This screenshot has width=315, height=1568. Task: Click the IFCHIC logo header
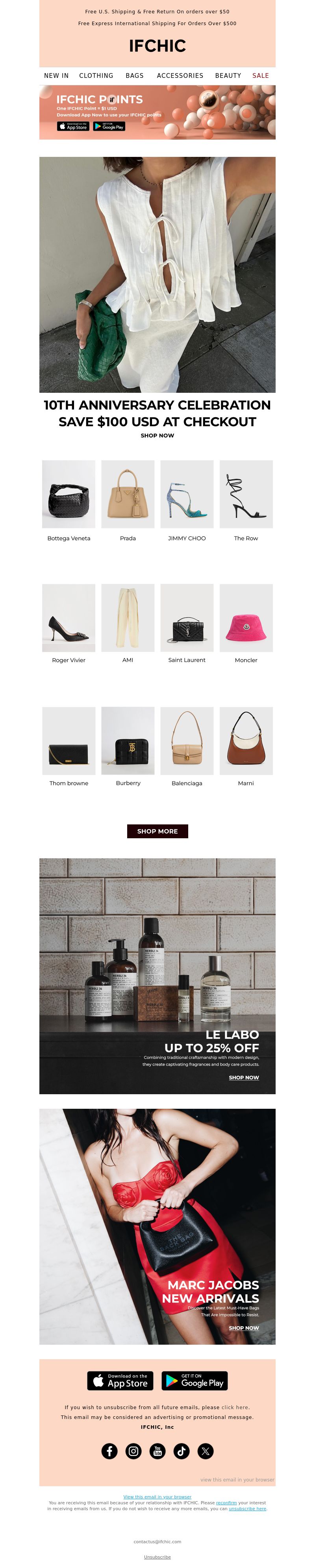tap(157, 46)
